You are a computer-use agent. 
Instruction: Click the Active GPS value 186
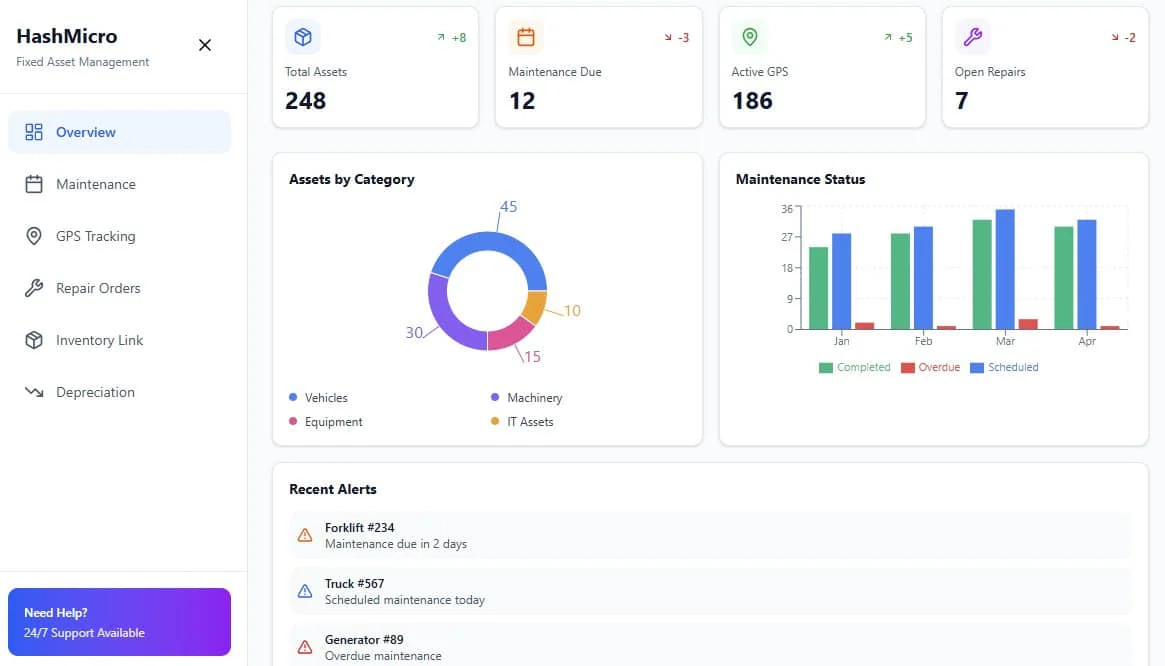tap(753, 100)
